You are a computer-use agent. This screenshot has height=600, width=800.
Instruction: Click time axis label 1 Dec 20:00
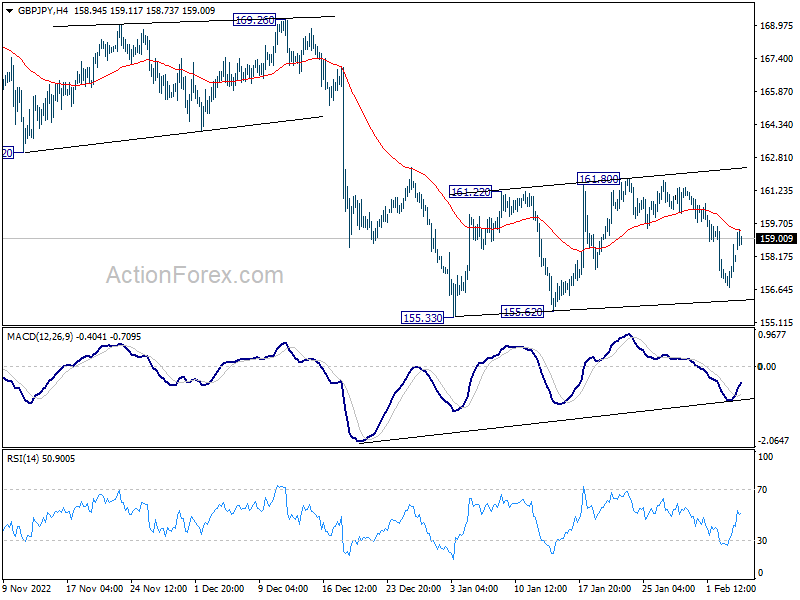click(x=219, y=589)
